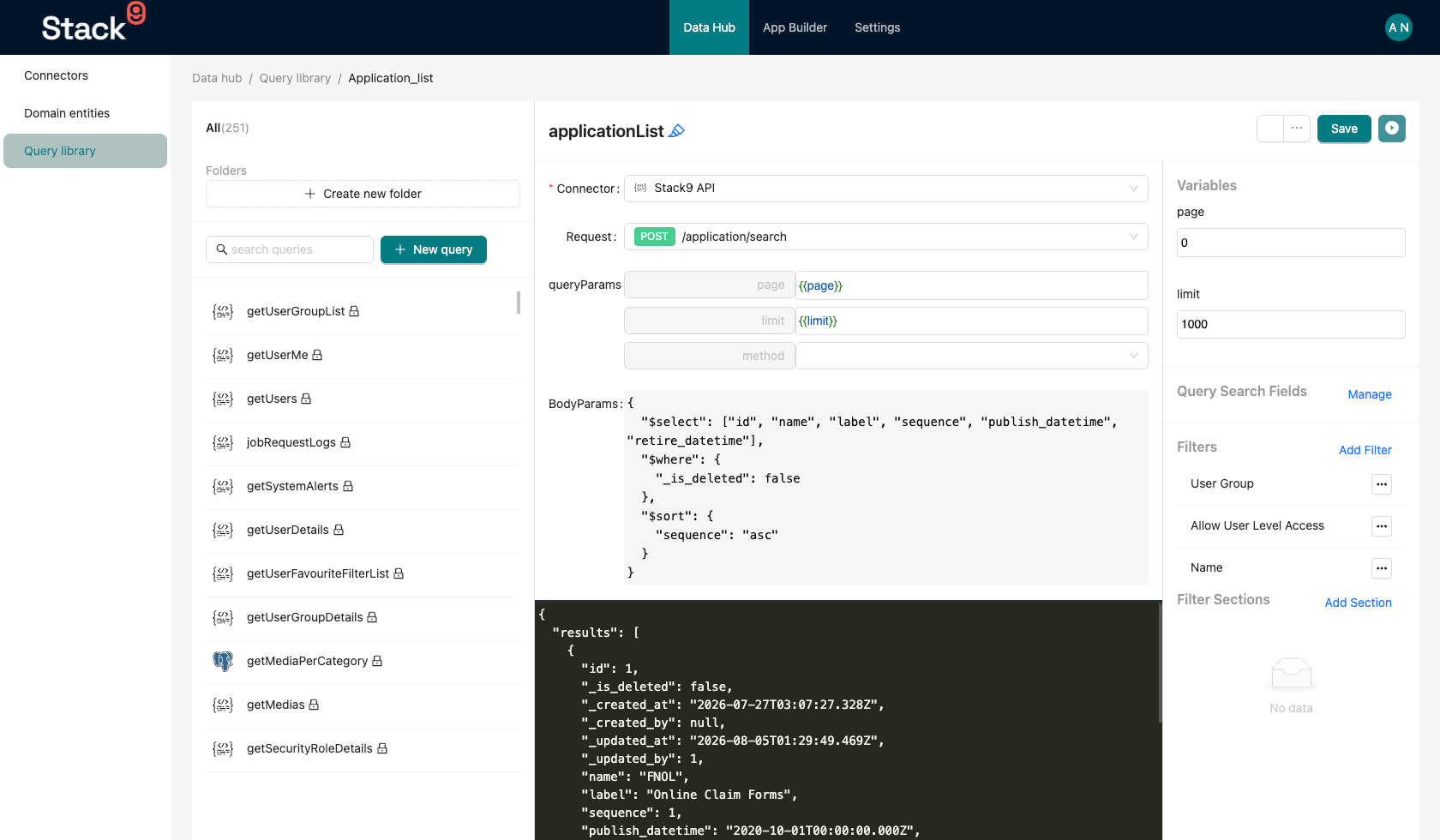This screenshot has width=1440, height=840.
Task: Click the Stack9 logo
Action: (x=93, y=23)
